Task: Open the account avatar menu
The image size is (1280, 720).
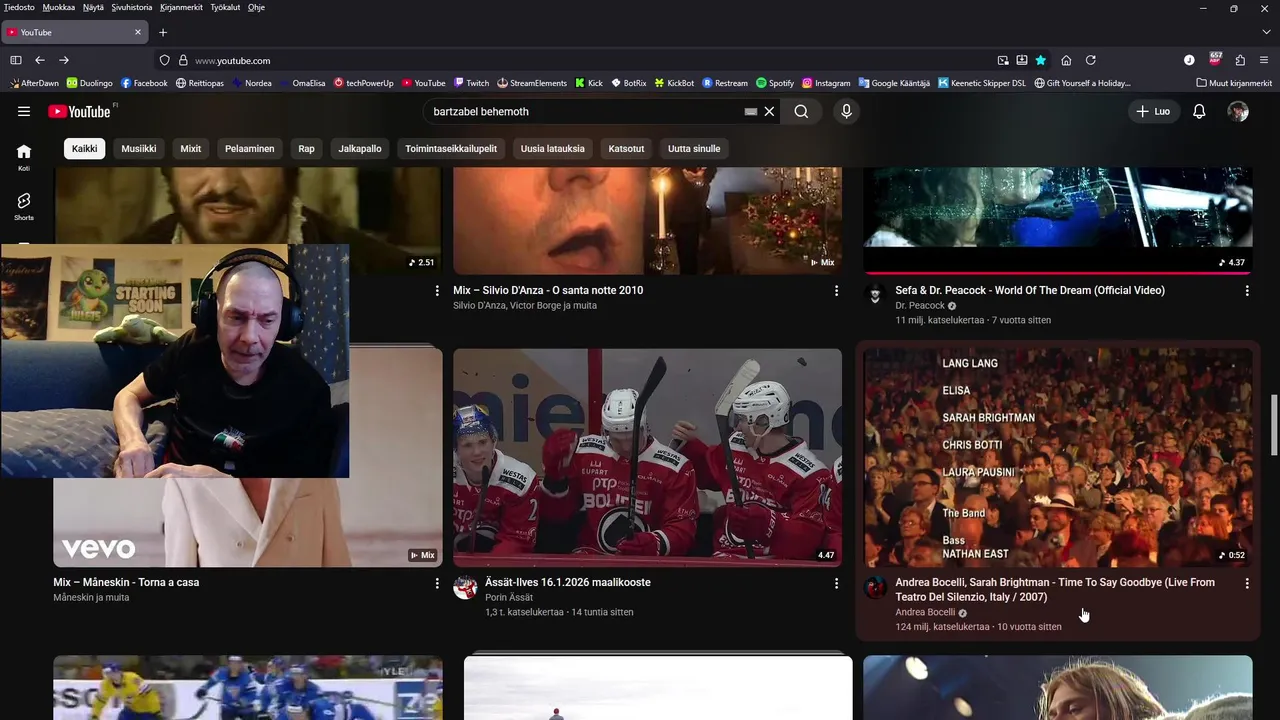Action: click(1238, 112)
